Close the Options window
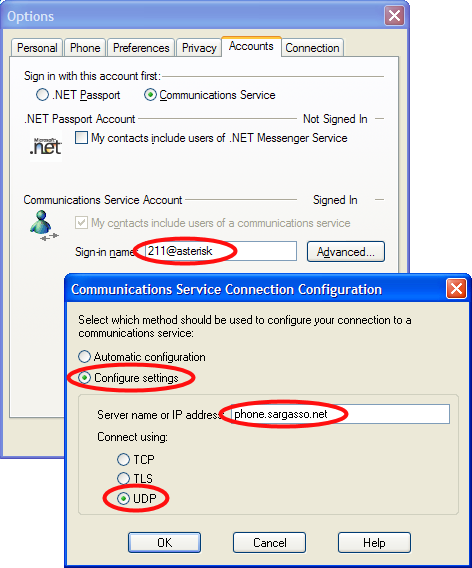Image resolution: width=472 pixels, height=568 pixels. (394, 16)
